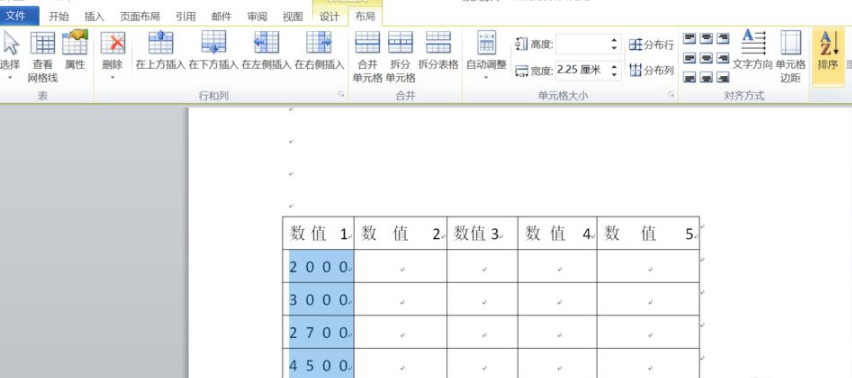Open the 选择 dropdown in table group
852x378 pixels.
(x=9, y=55)
